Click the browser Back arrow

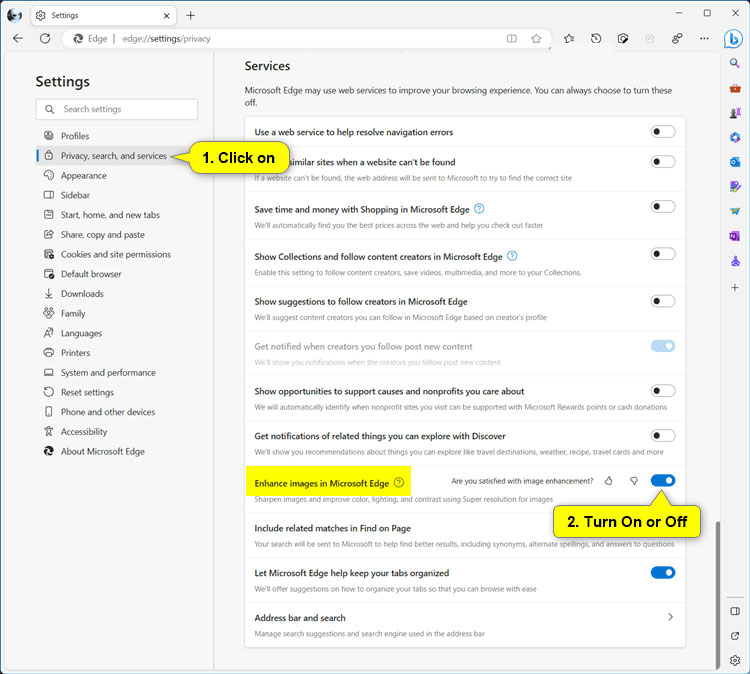(18, 38)
